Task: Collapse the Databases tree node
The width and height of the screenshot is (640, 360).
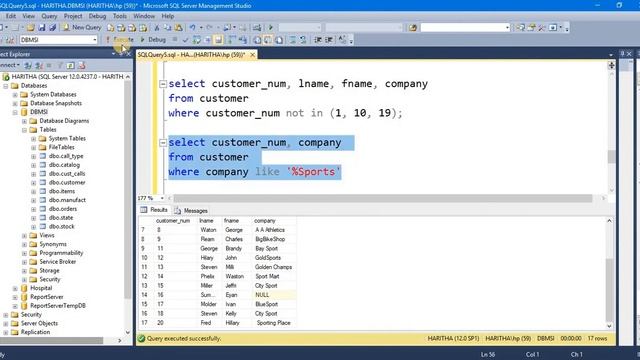Action: [6, 86]
